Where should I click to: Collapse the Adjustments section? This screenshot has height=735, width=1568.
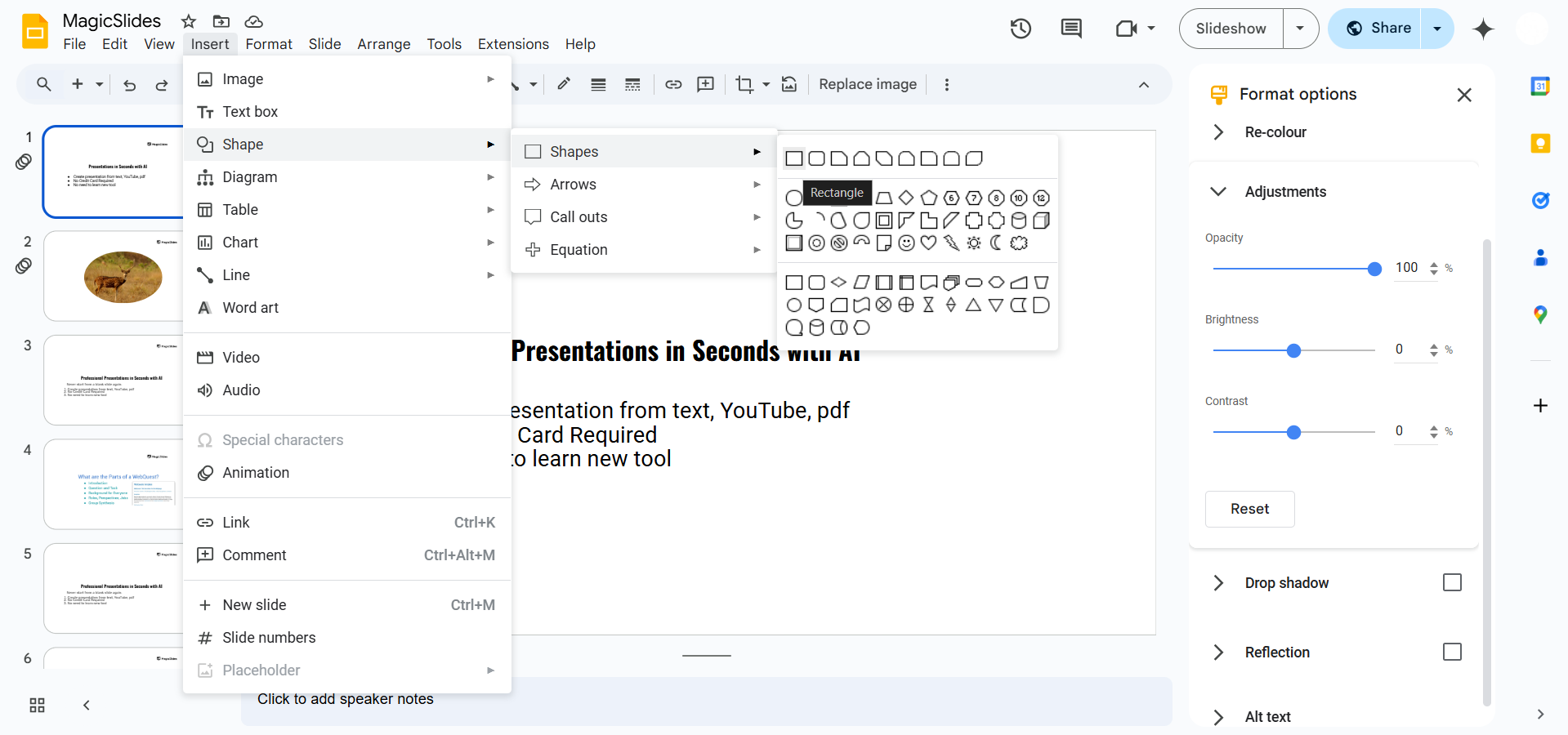1218,191
